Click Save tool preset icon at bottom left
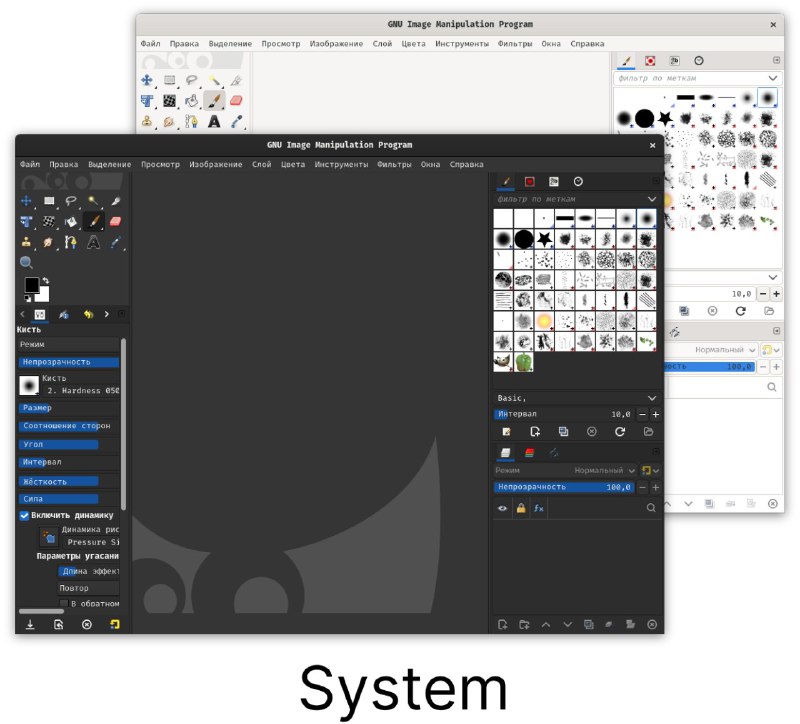Screen dimensions: 800x724 point(30,625)
